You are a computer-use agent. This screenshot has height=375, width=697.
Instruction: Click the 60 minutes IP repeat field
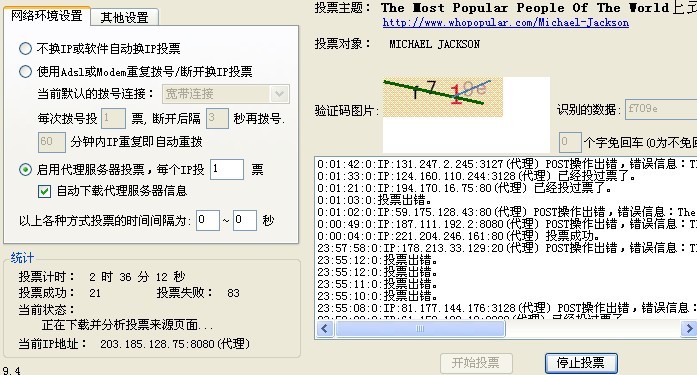[x=52, y=142]
